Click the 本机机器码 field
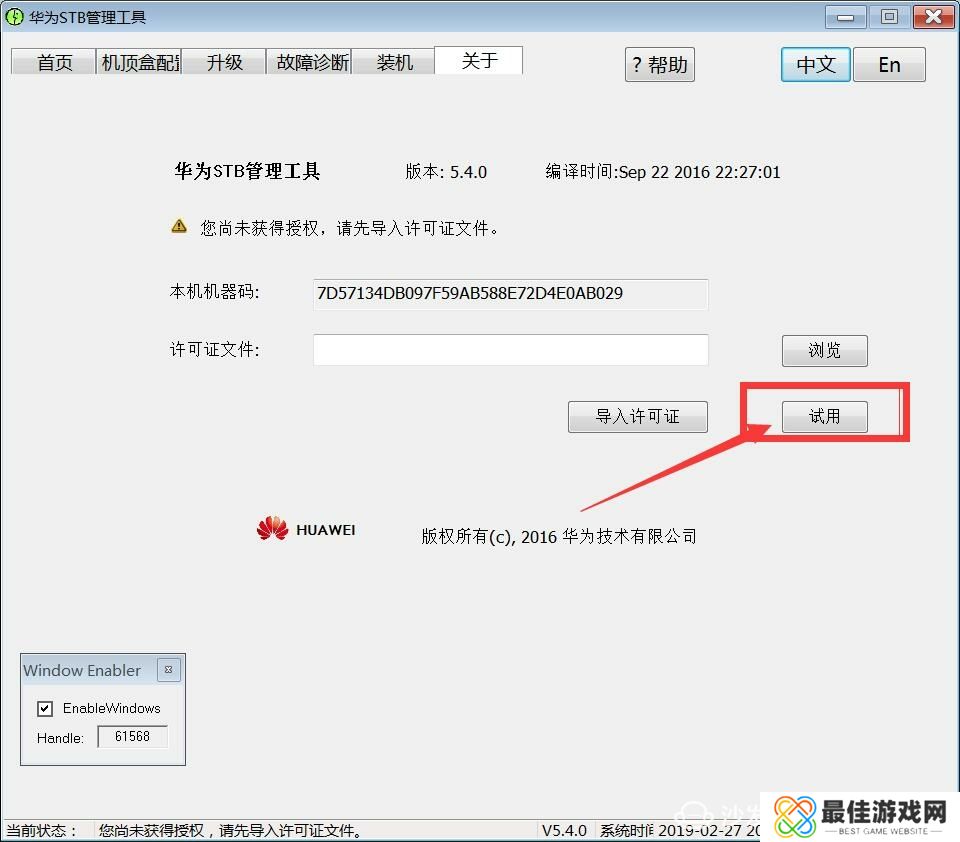Image resolution: width=960 pixels, height=842 pixels. click(510, 294)
